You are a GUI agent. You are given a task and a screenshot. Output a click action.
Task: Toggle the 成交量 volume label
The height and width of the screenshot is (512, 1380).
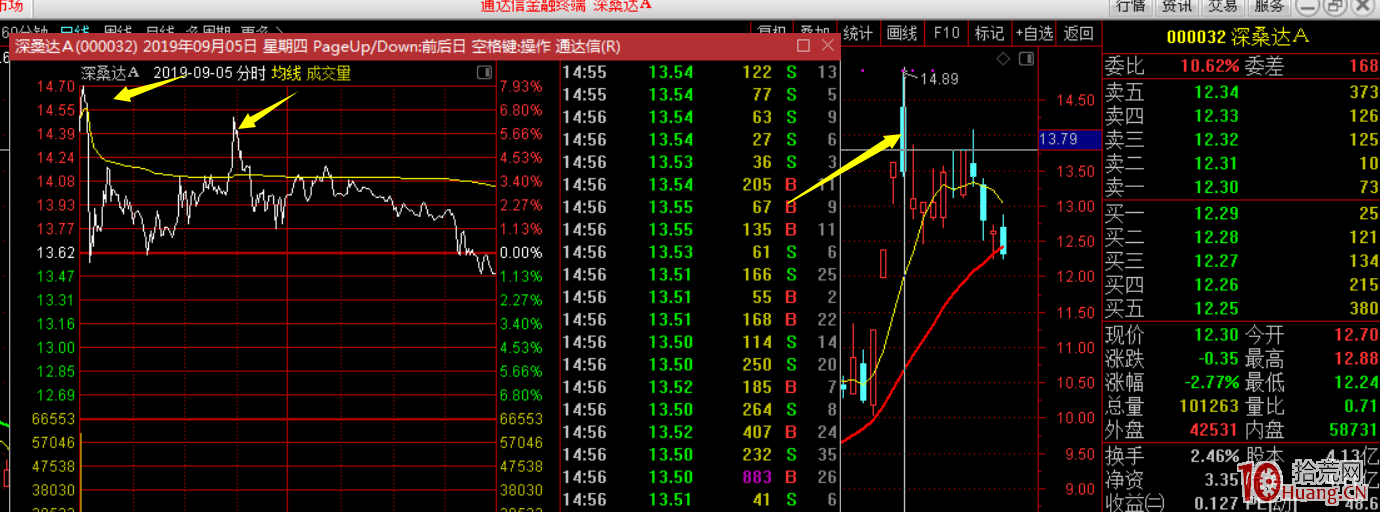click(x=329, y=73)
